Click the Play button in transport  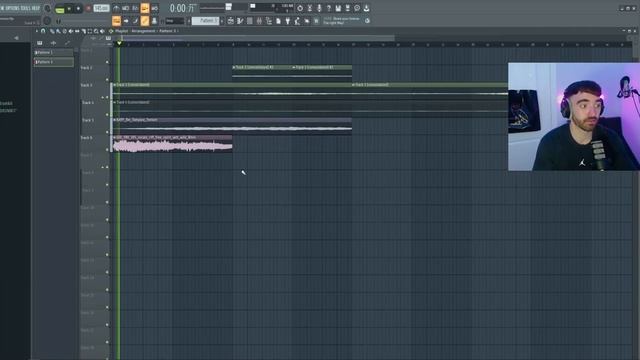tap(69, 9)
